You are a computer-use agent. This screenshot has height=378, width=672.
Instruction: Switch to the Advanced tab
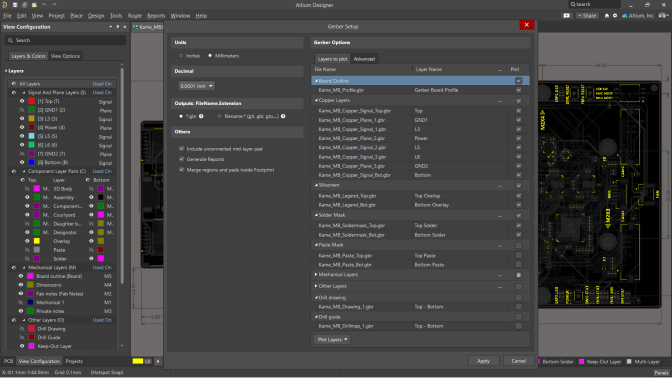tap(364, 59)
